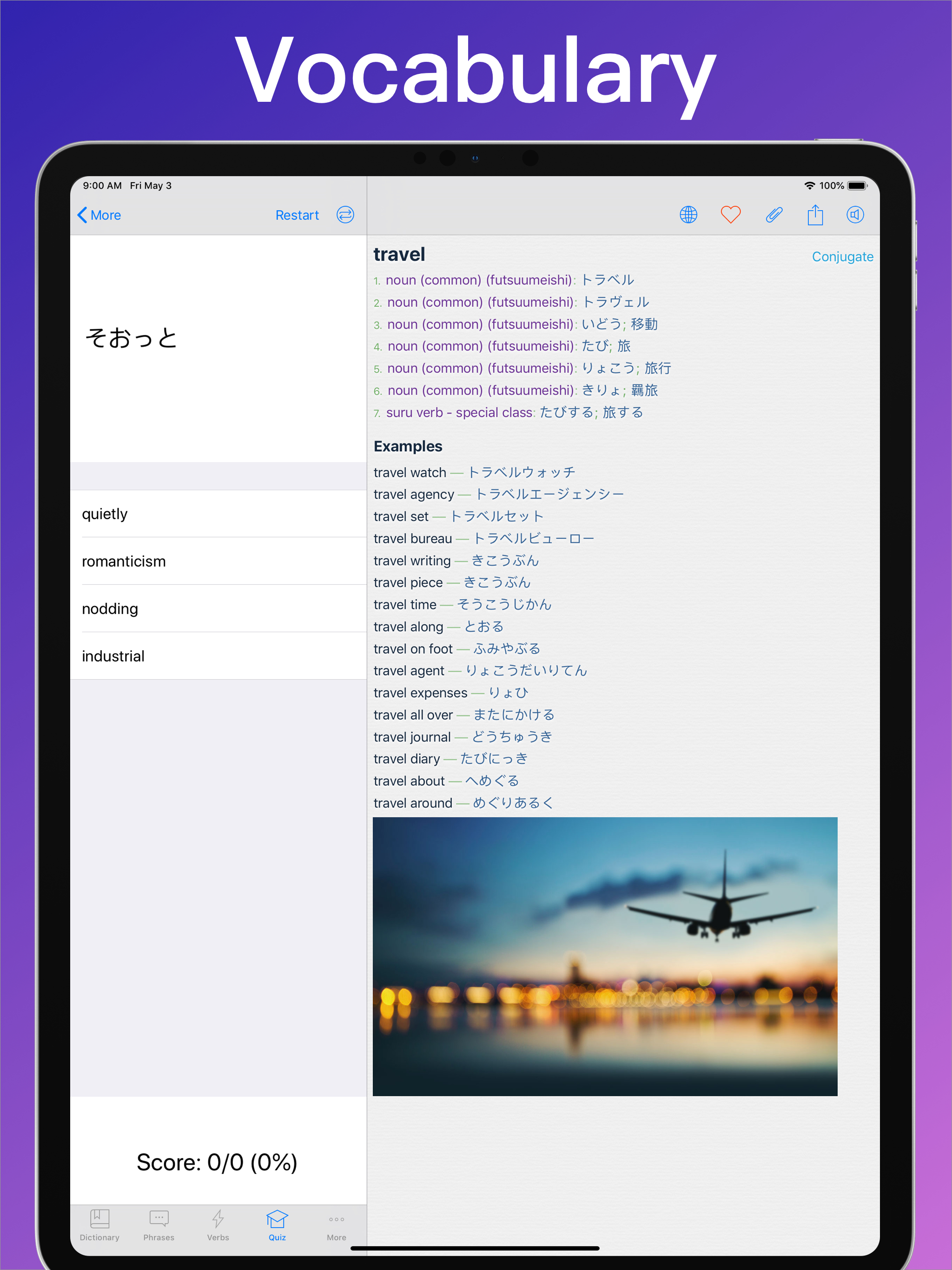Image resolution: width=952 pixels, height=1270 pixels.
Task: Restart the quiz
Action: click(x=297, y=215)
